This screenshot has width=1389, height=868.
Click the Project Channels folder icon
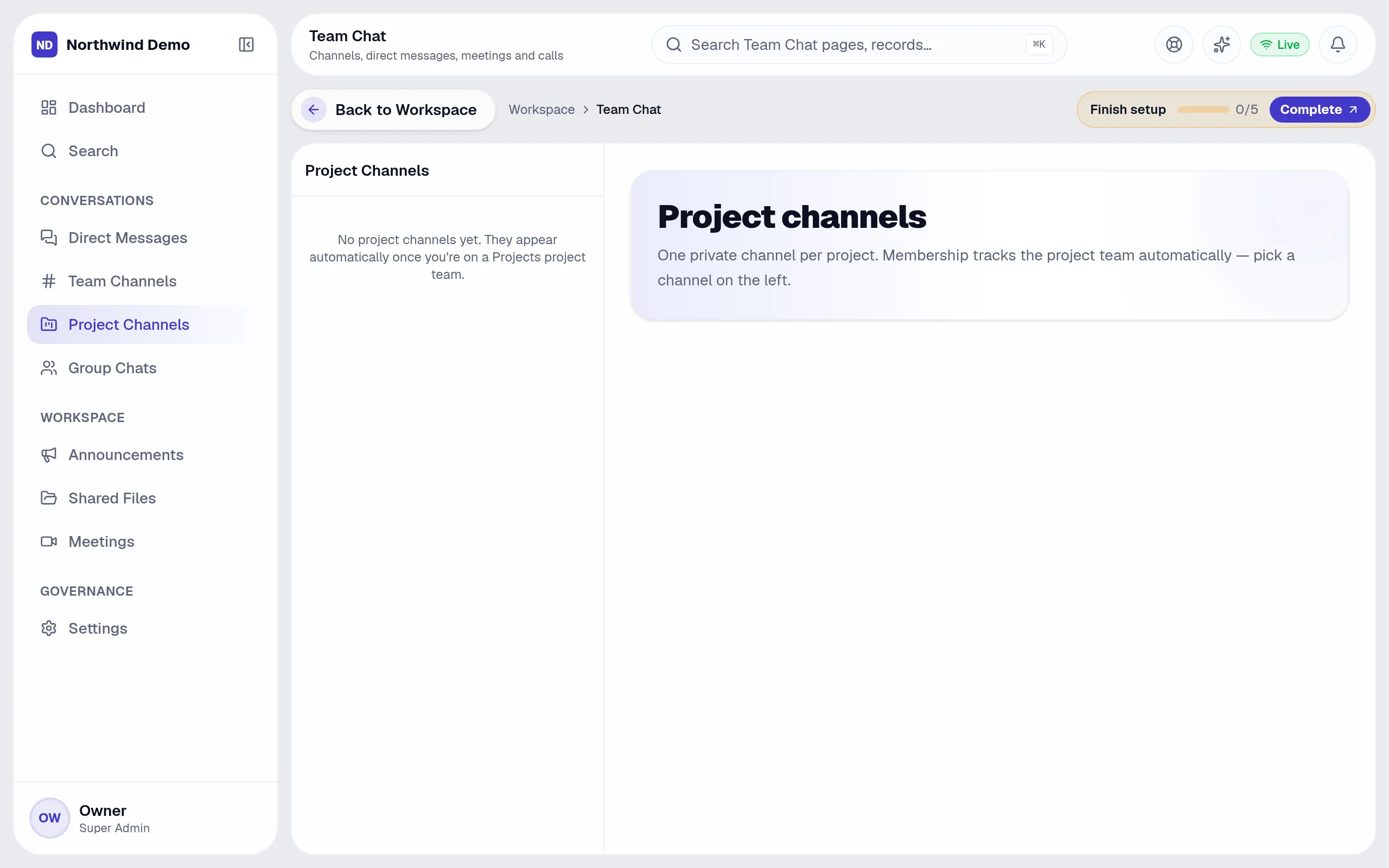49,324
